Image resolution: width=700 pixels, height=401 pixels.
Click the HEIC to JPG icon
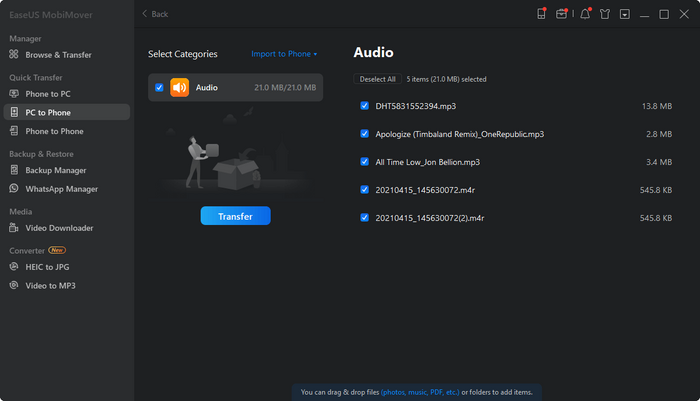click(14, 267)
